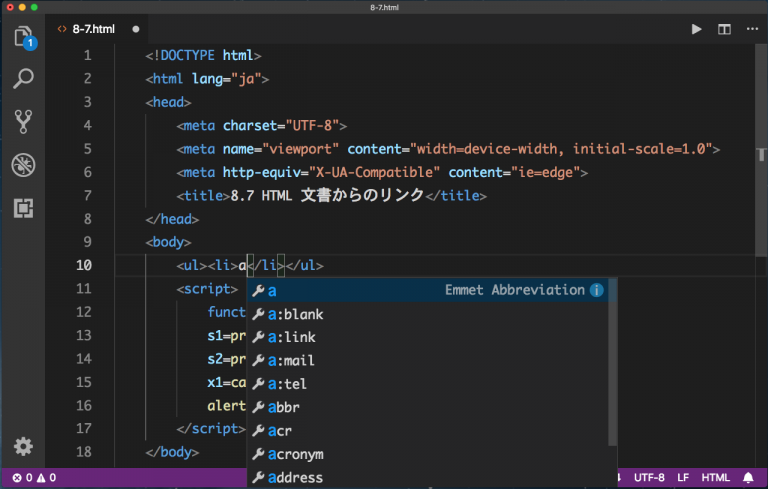The image size is (768, 489).
Task: Show errors count in status bar
Action: pos(23,478)
